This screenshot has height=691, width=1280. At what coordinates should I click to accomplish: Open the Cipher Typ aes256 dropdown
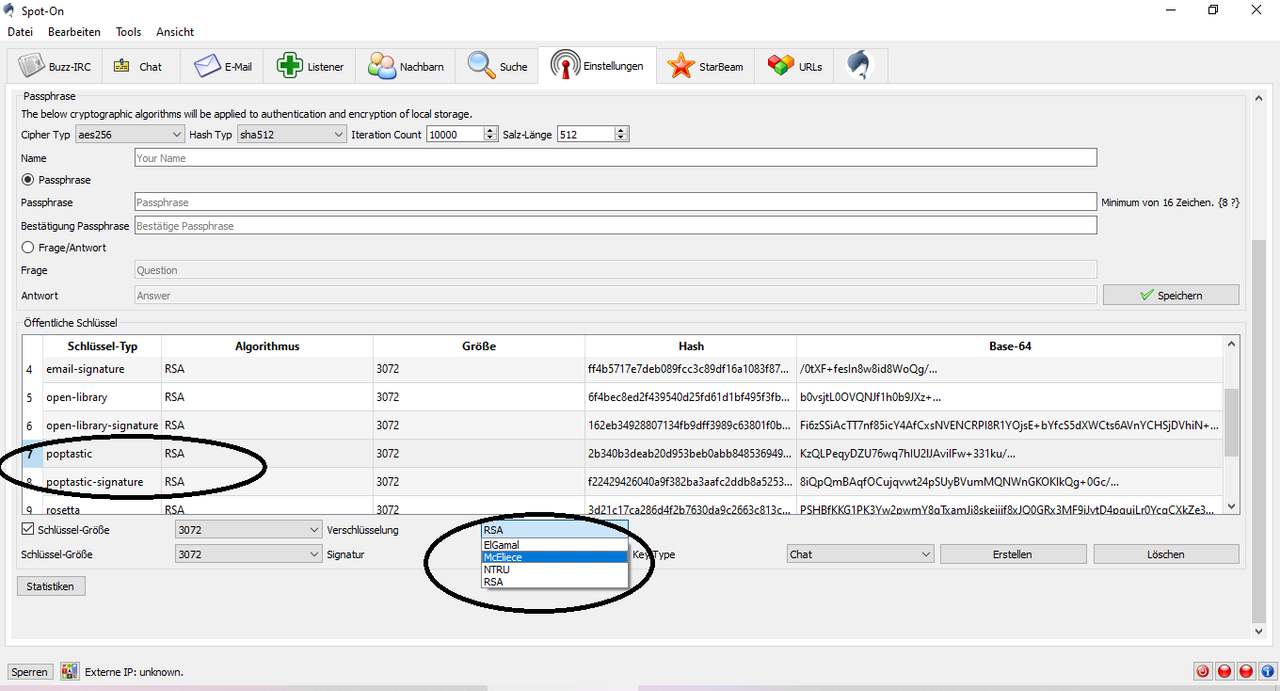click(x=130, y=134)
